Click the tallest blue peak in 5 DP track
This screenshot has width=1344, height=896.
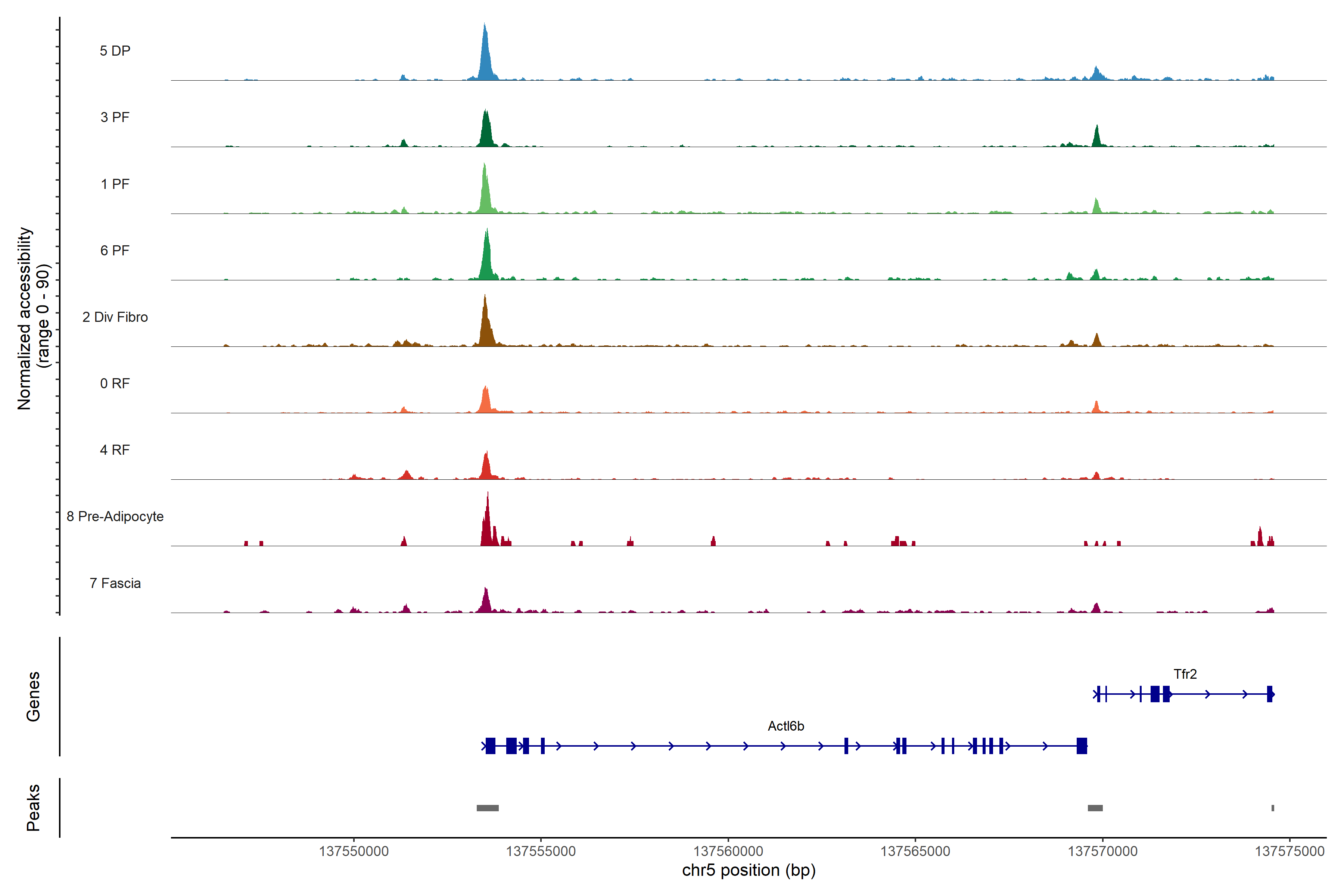tap(486, 57)
